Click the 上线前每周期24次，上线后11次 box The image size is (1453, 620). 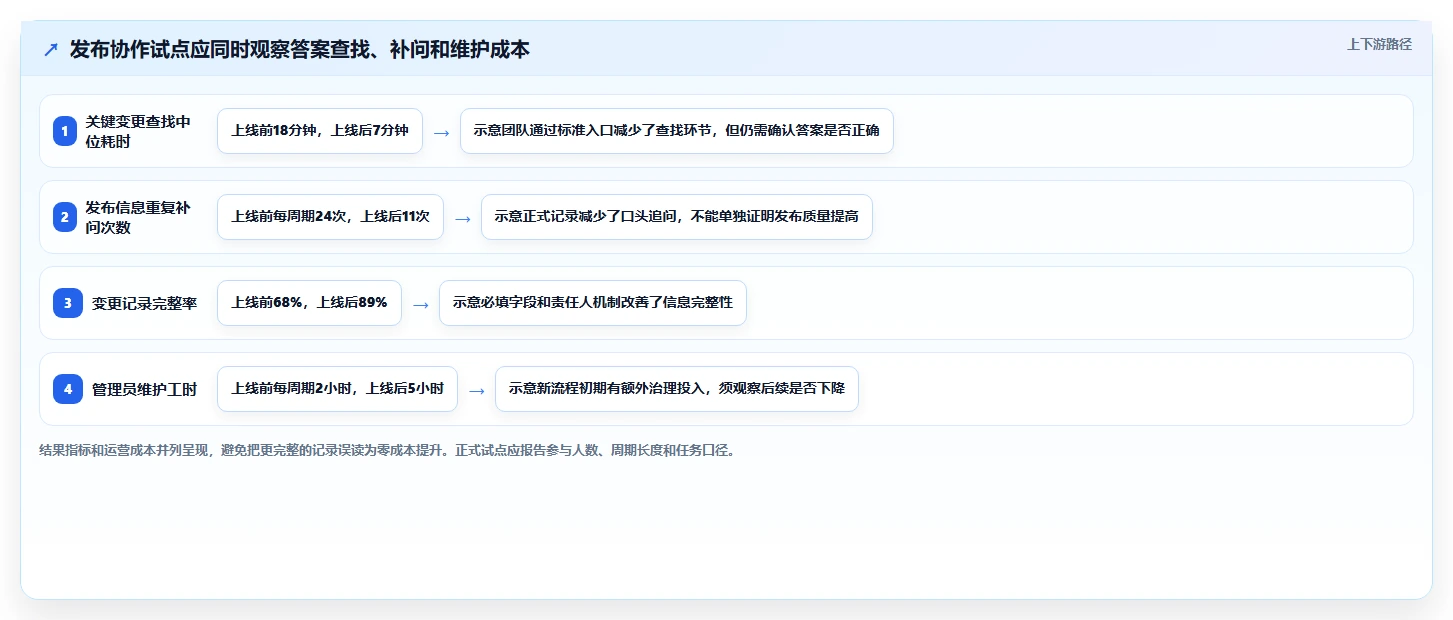coord(330,217)
